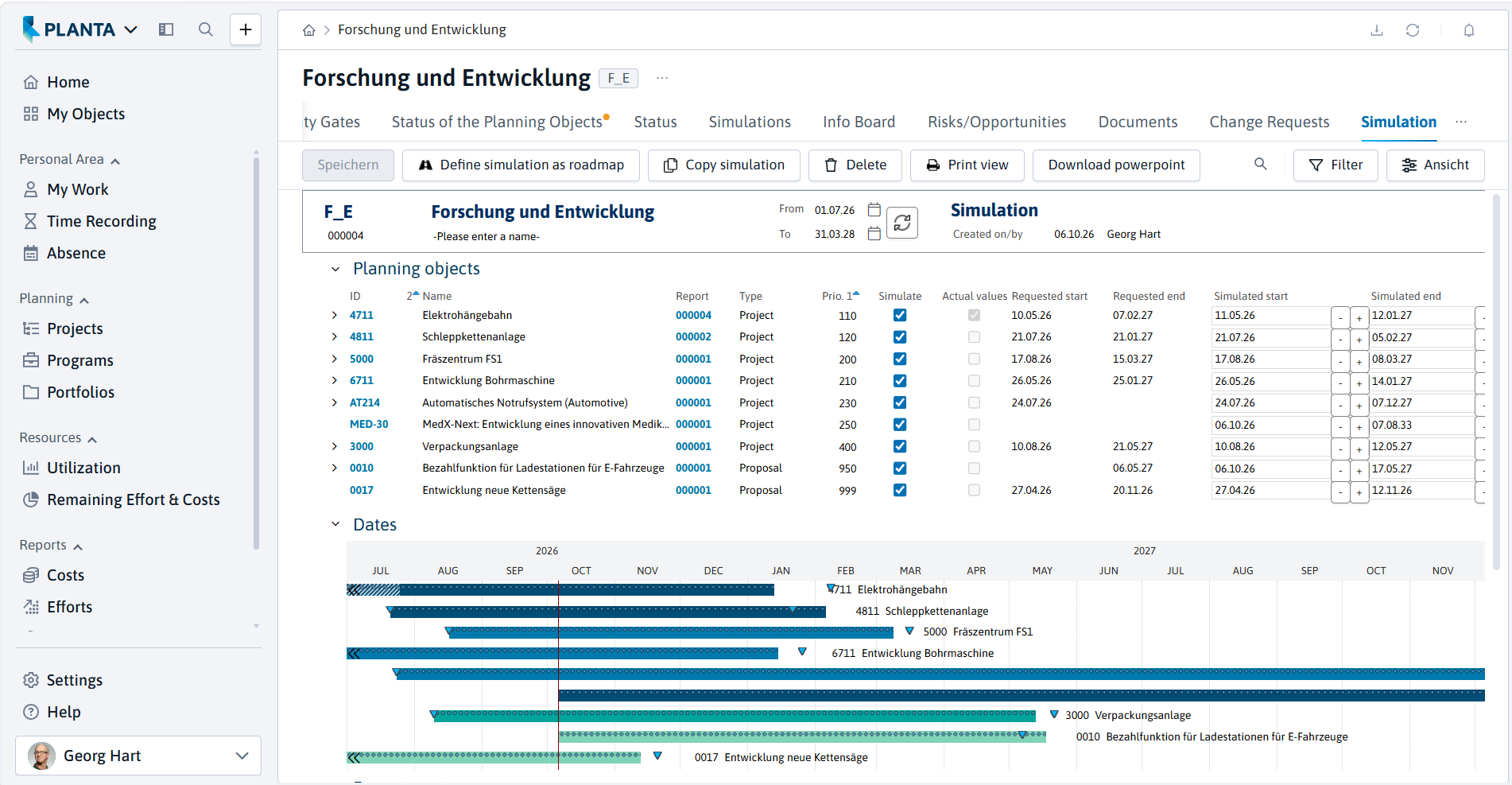
Task: Toggle Simulate for Fräszentrum FS1
Action: [x=900, y=359]
